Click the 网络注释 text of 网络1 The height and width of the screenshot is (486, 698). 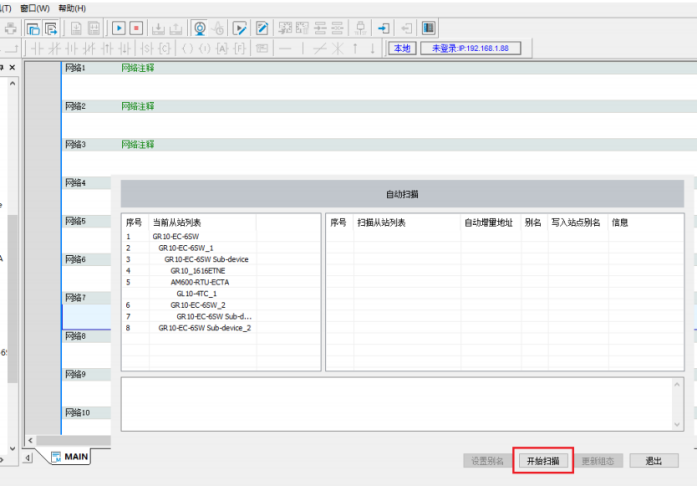(x=138, y=68)
